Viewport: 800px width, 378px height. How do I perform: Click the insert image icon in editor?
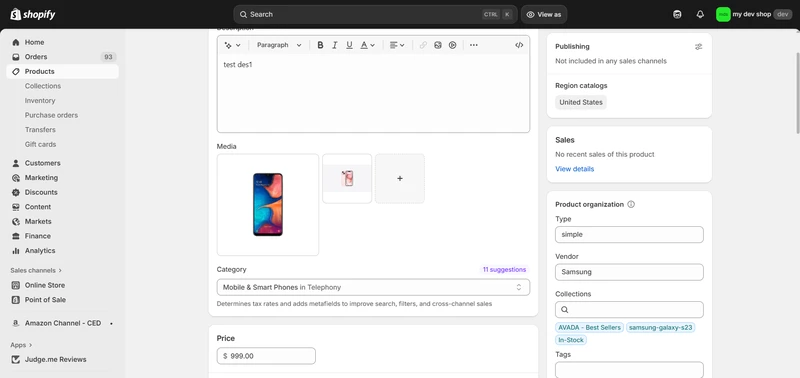438,45
